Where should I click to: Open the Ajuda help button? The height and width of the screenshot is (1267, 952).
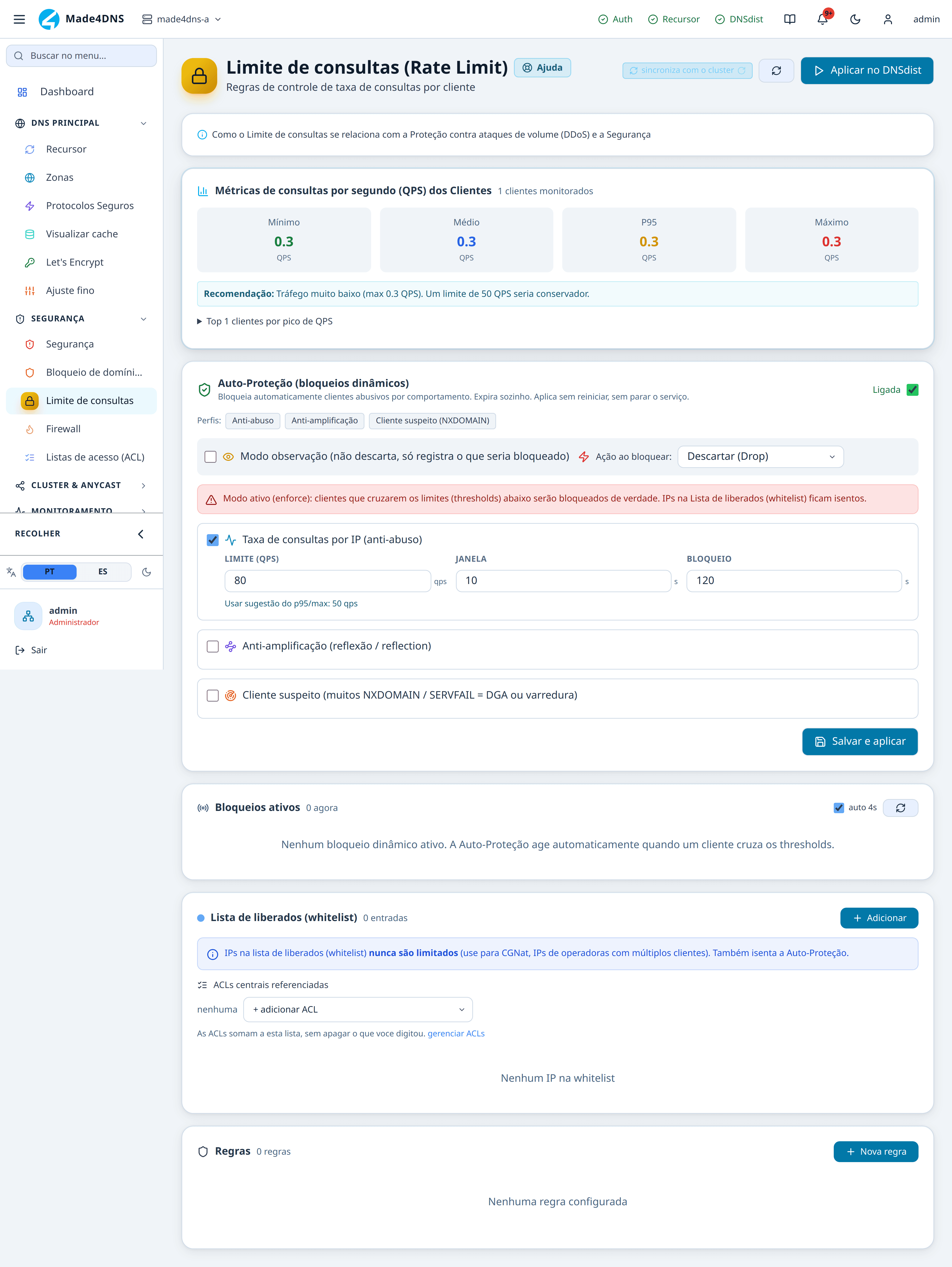542,68
